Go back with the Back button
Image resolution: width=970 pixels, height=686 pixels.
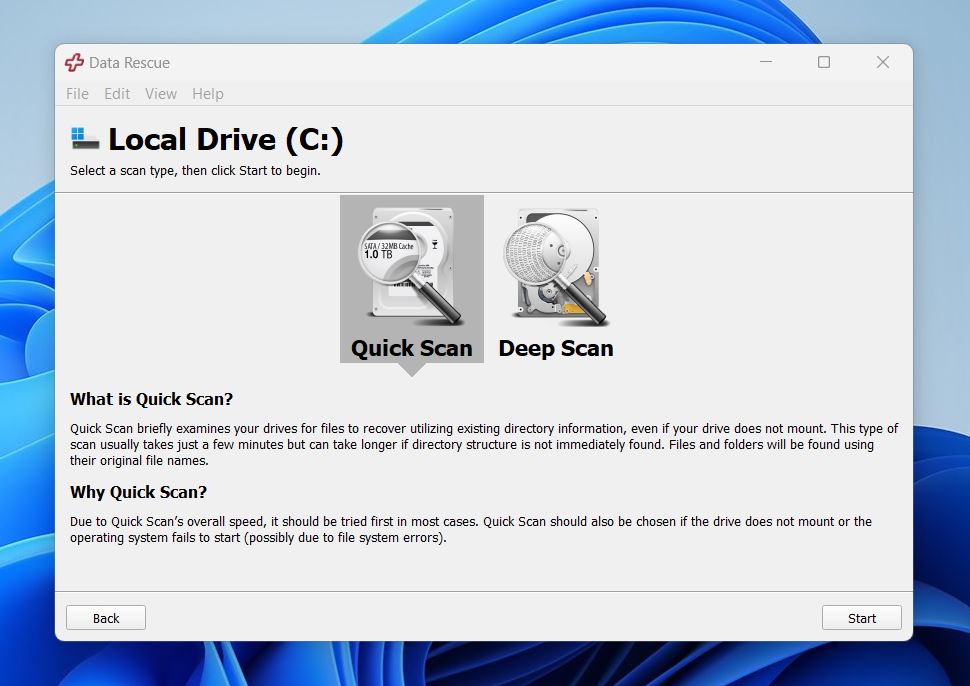(106, 618)
